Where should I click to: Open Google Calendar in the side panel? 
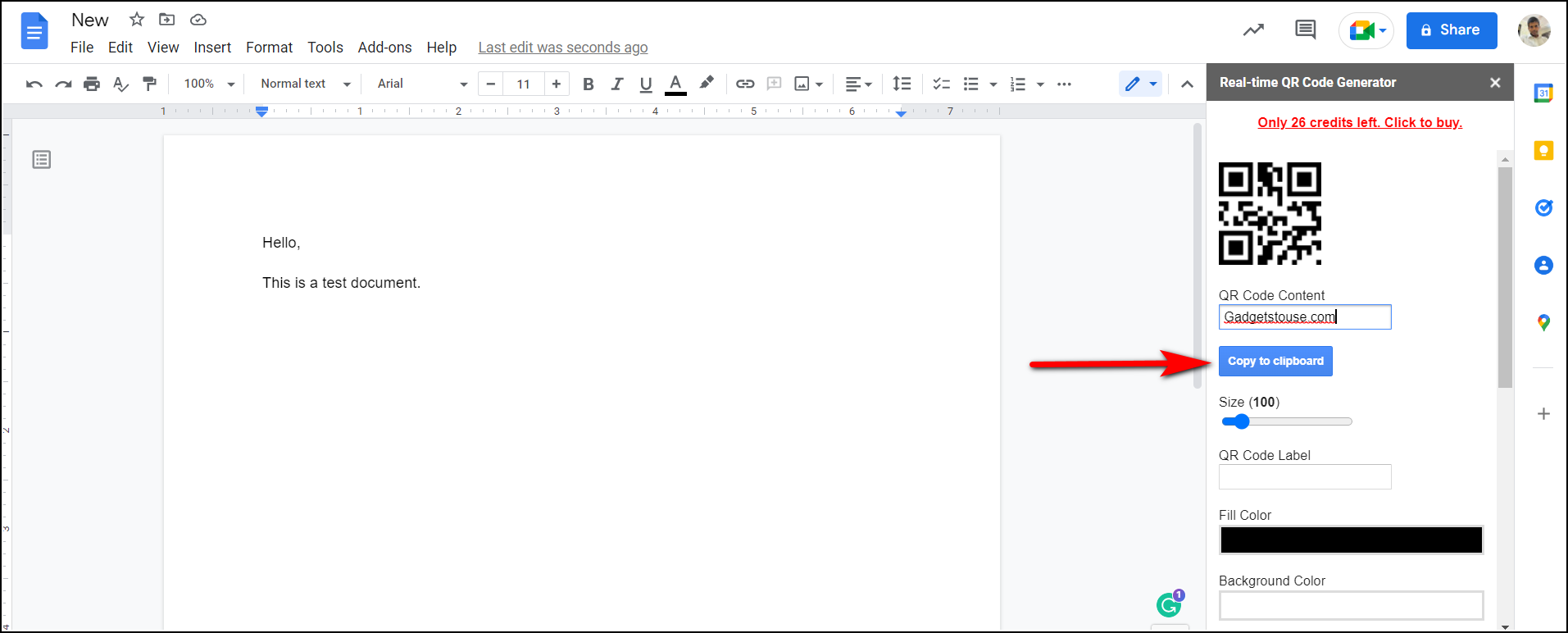tap(1543, 93)
